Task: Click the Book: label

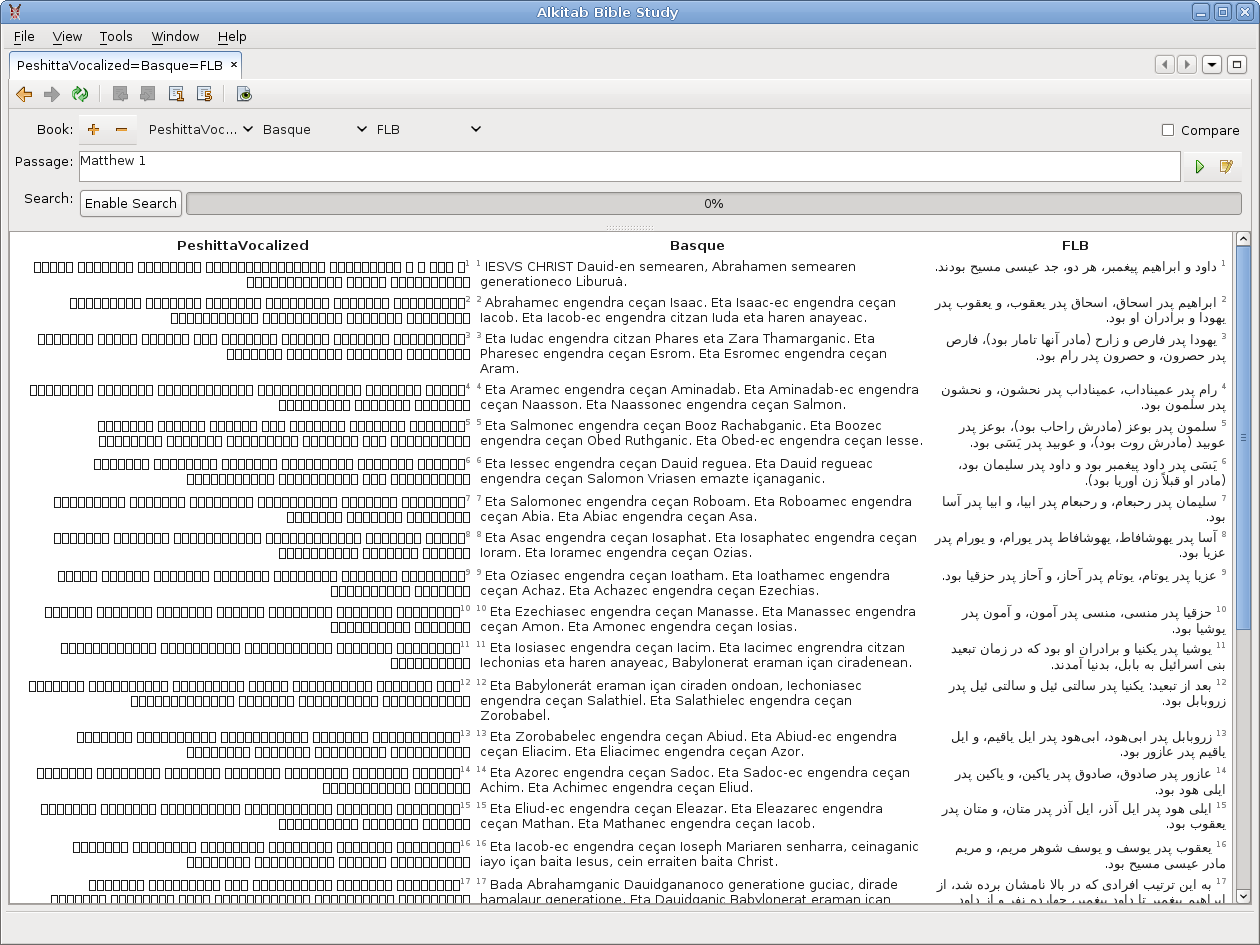Action: pos(55,129)
